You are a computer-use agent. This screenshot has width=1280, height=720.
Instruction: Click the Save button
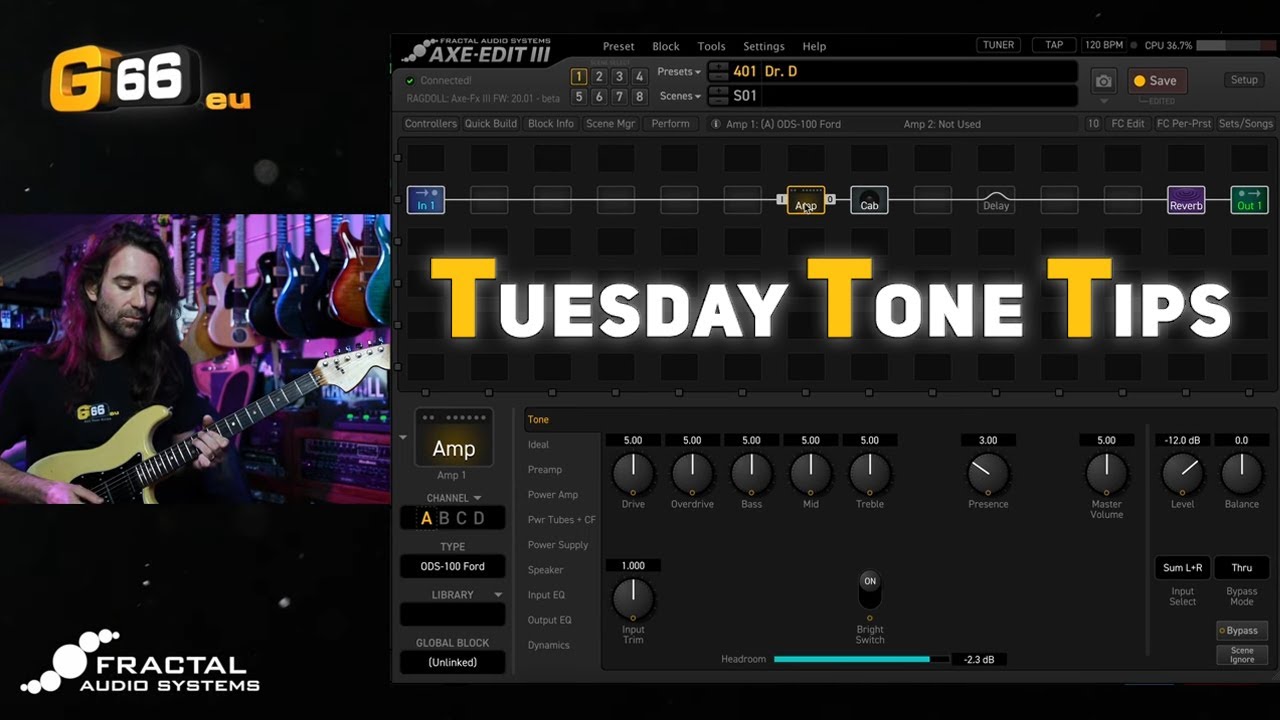(1155, 81)
